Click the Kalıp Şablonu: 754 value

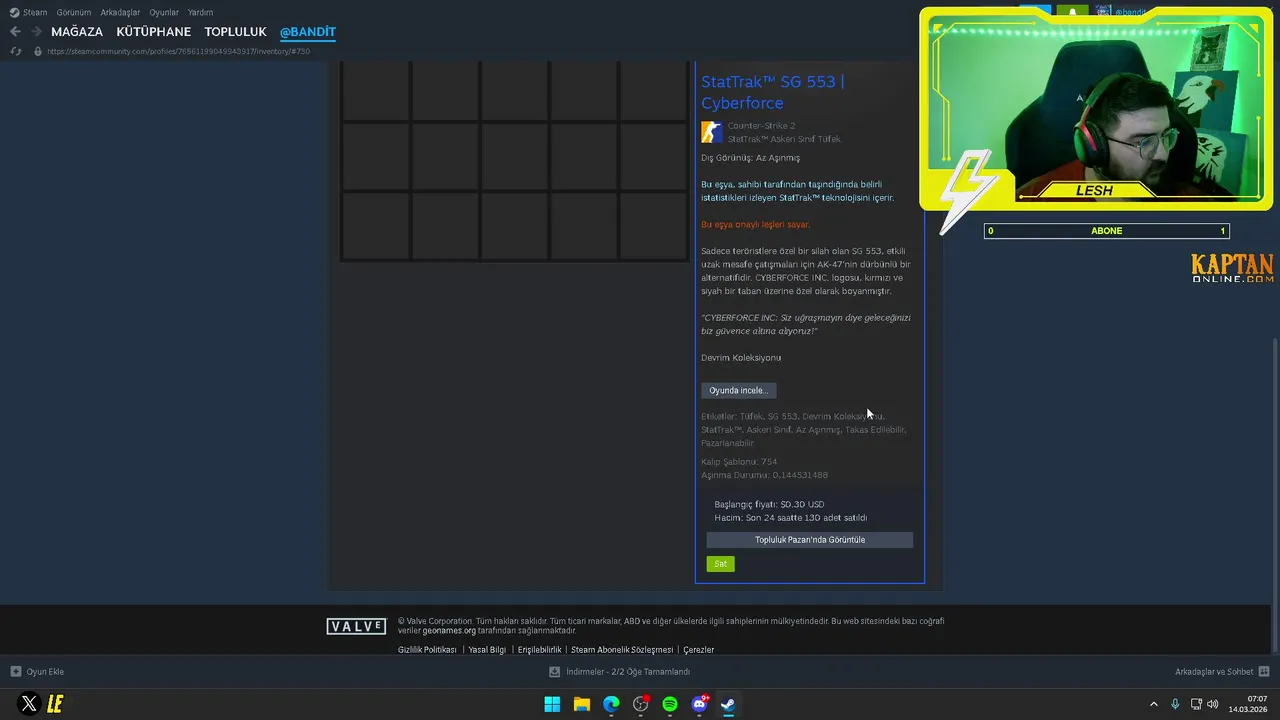[739, 462]
